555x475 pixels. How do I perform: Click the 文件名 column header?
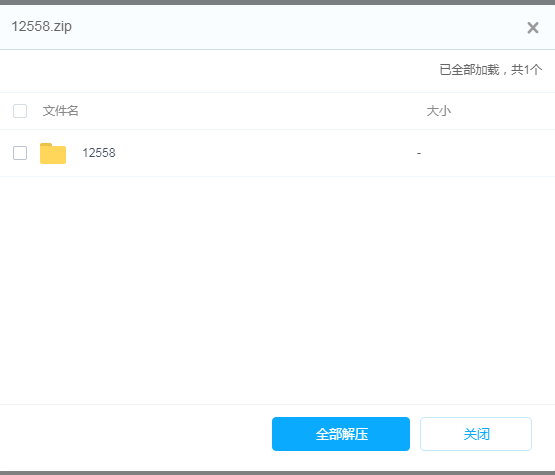click(x=61, y=111)
